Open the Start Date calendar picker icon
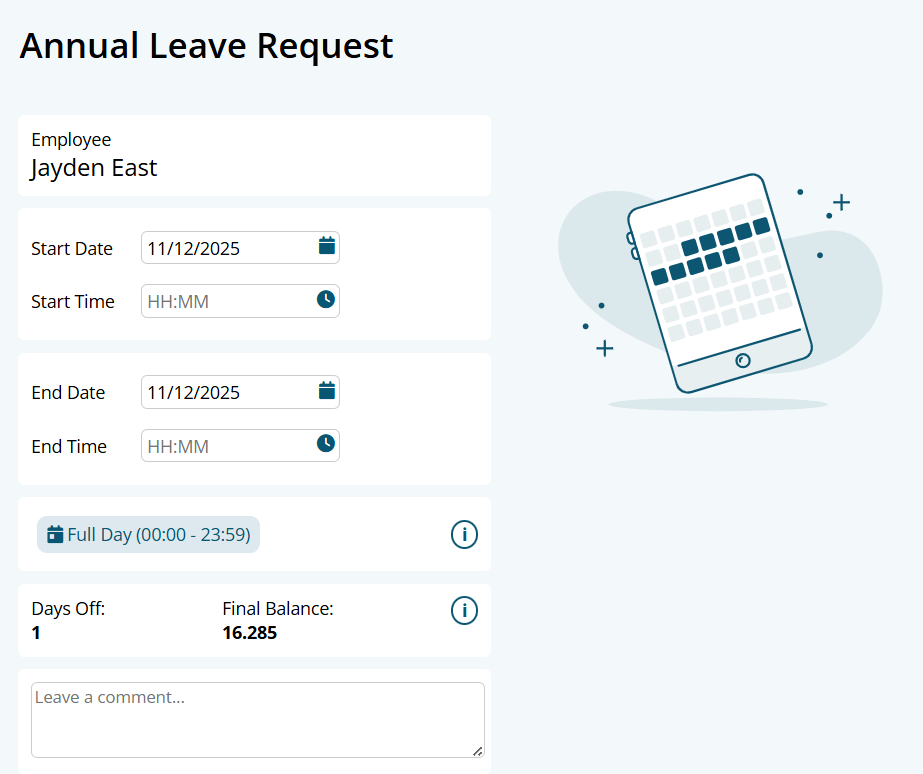The width and height of the screenshot is (923, 774). point(326,246)
